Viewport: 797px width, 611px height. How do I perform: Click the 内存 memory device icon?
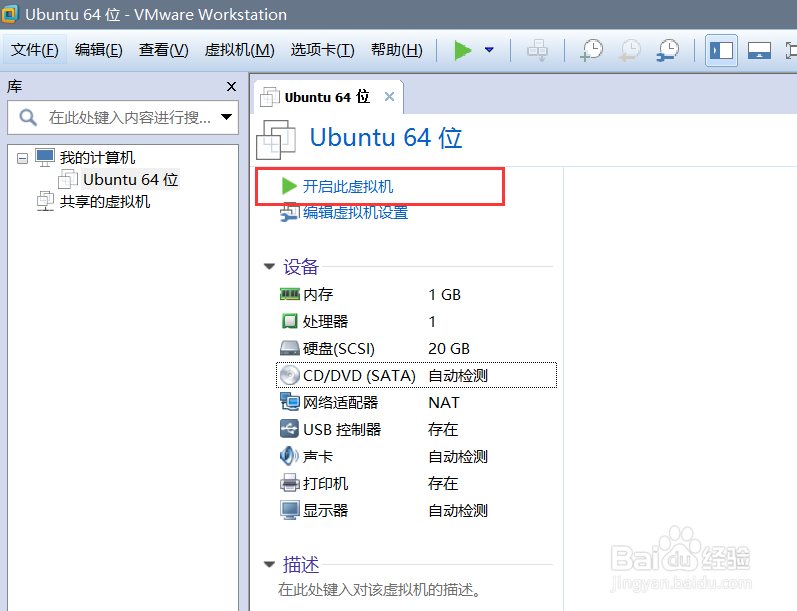(290, 294)
